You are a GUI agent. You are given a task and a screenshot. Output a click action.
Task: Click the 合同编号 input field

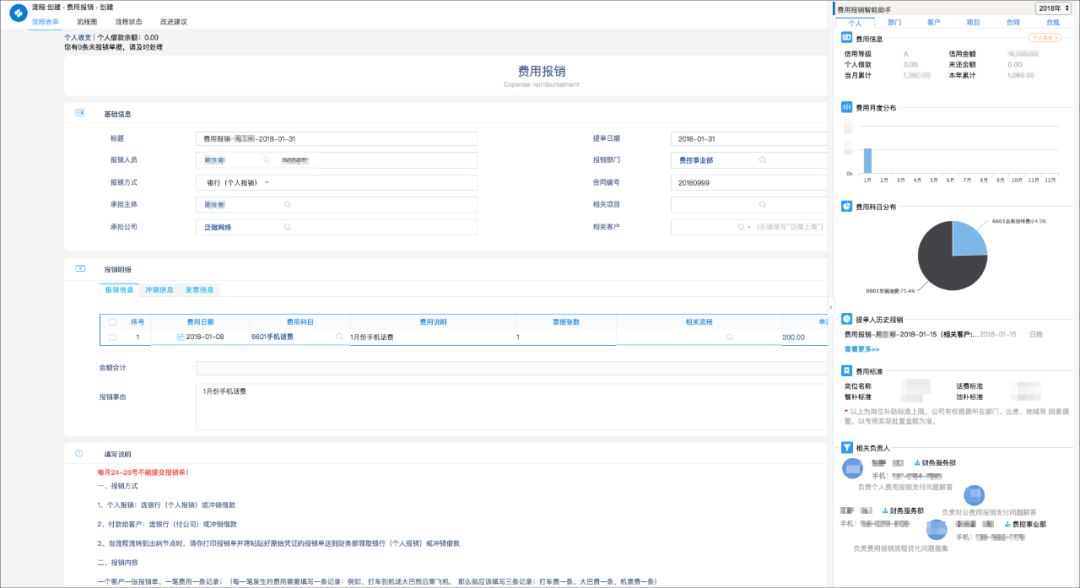(x=749, y=182)
